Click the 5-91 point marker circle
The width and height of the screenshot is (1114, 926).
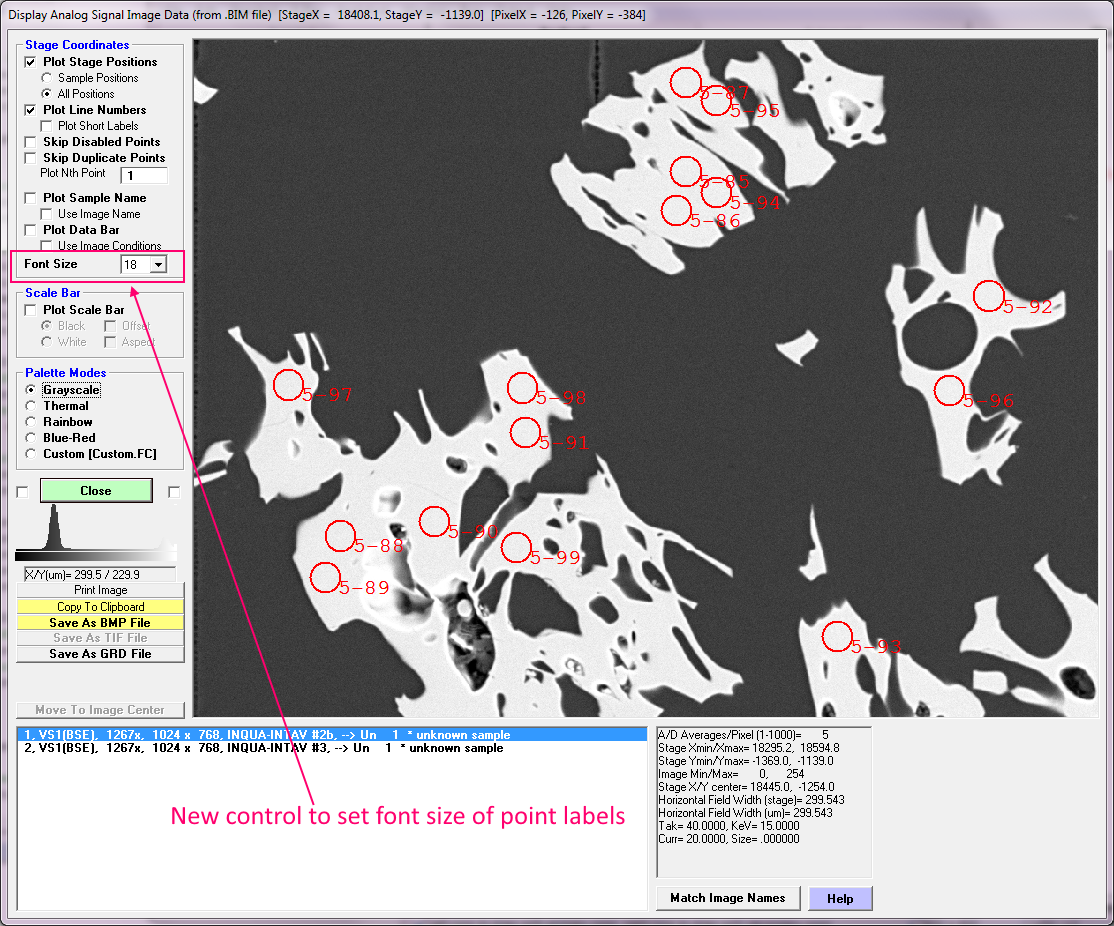click(x=525, y=433)
